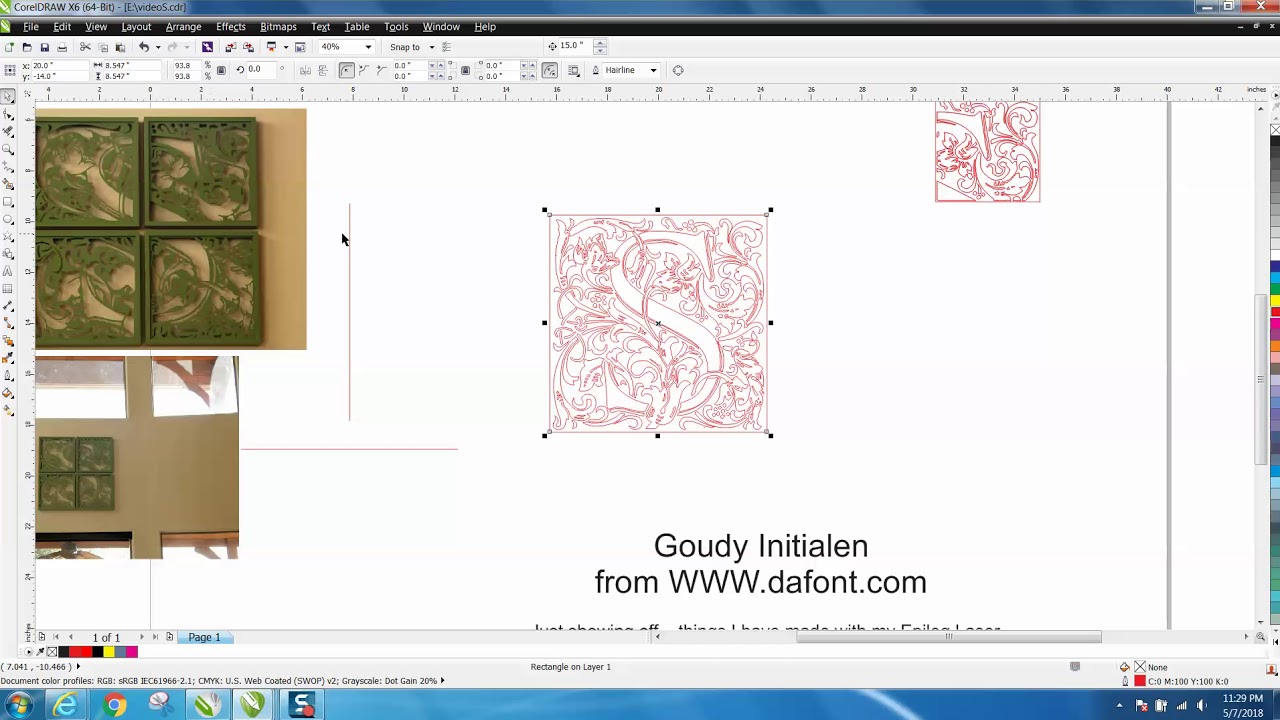This screenshot has height=720, width=1280.
Task: Toggle the lock ratio button
Action: click(221, 70)
